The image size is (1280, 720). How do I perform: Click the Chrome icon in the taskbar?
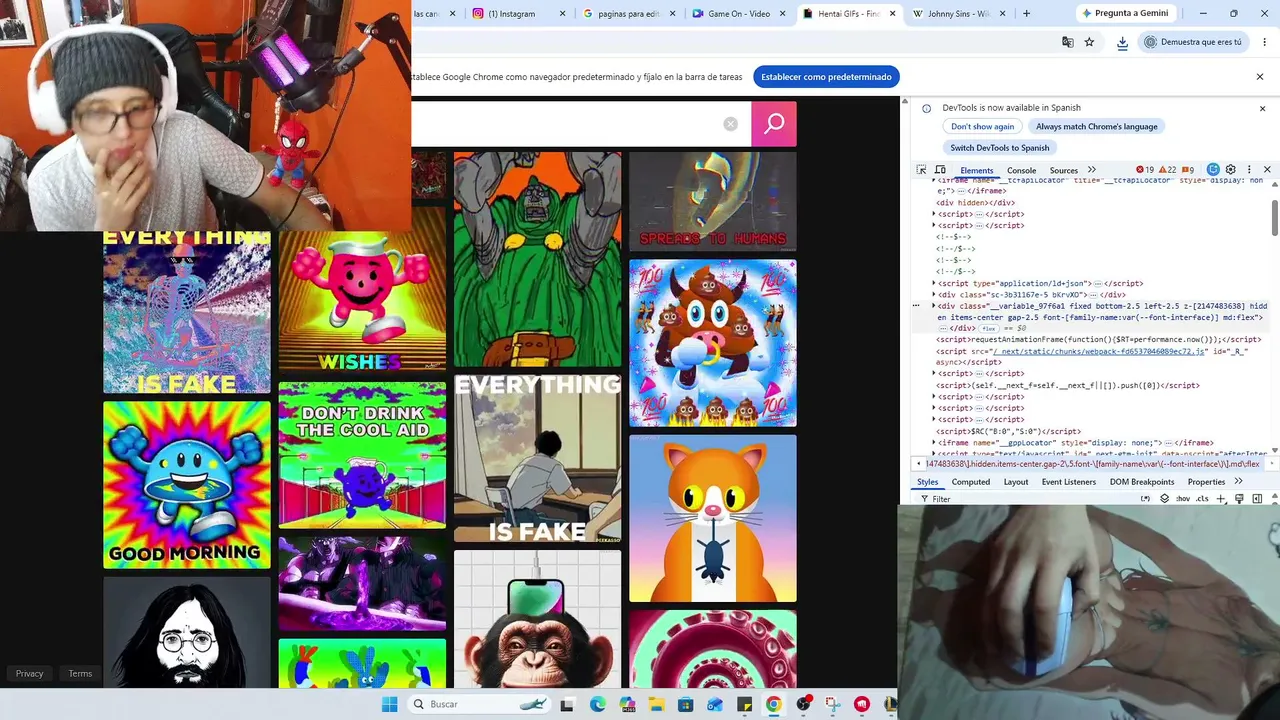(773, 704)
